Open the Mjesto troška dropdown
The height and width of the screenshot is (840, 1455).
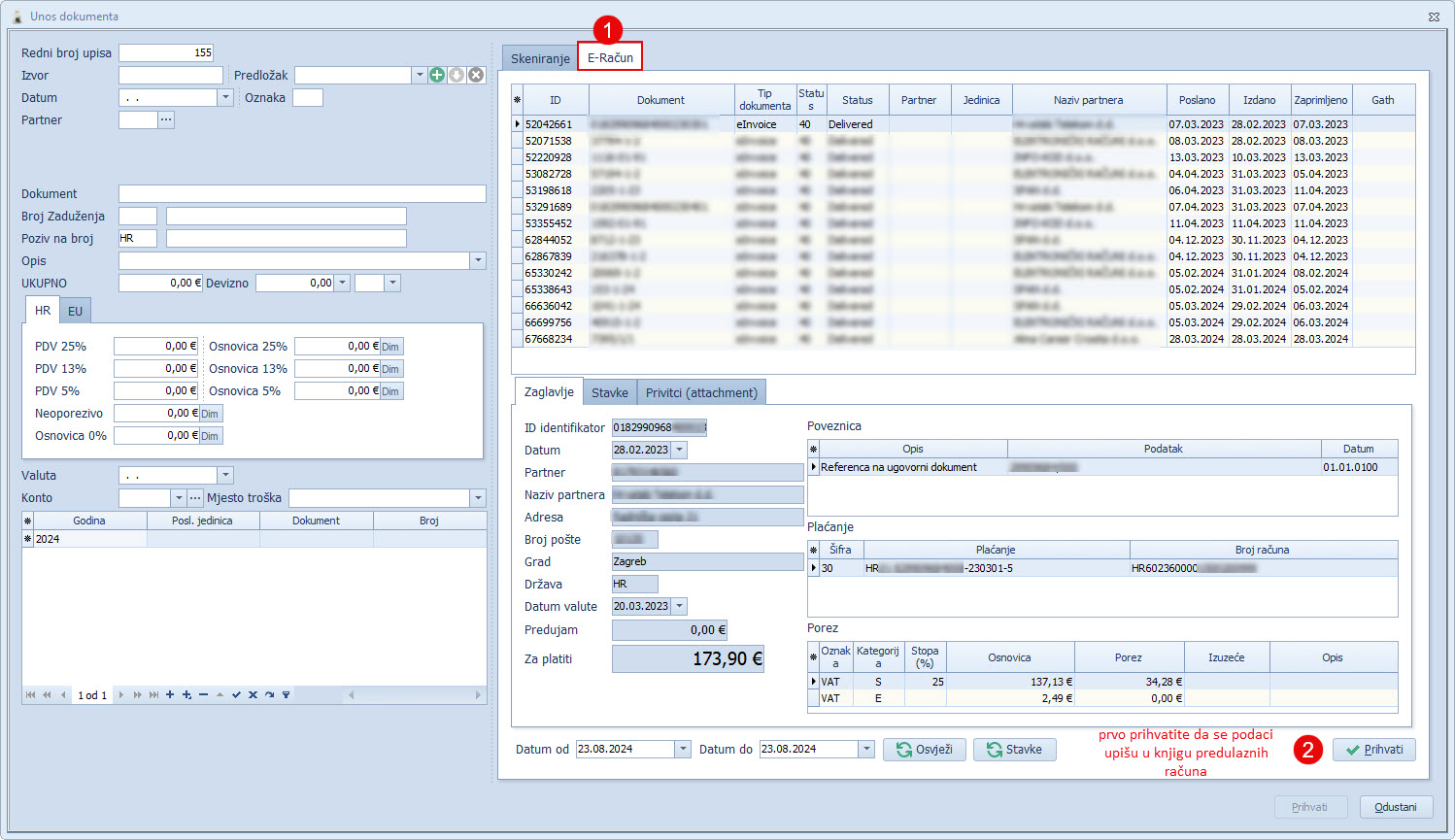[x=477, y=498]
